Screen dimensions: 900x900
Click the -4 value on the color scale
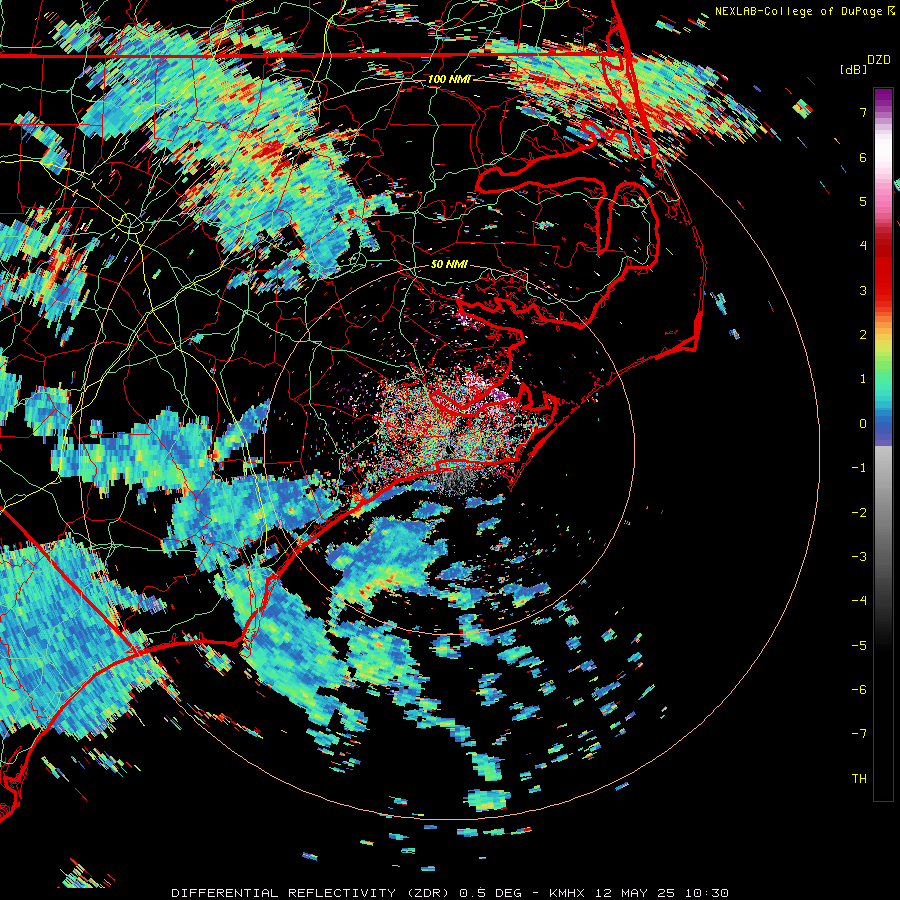click(859, 601)
